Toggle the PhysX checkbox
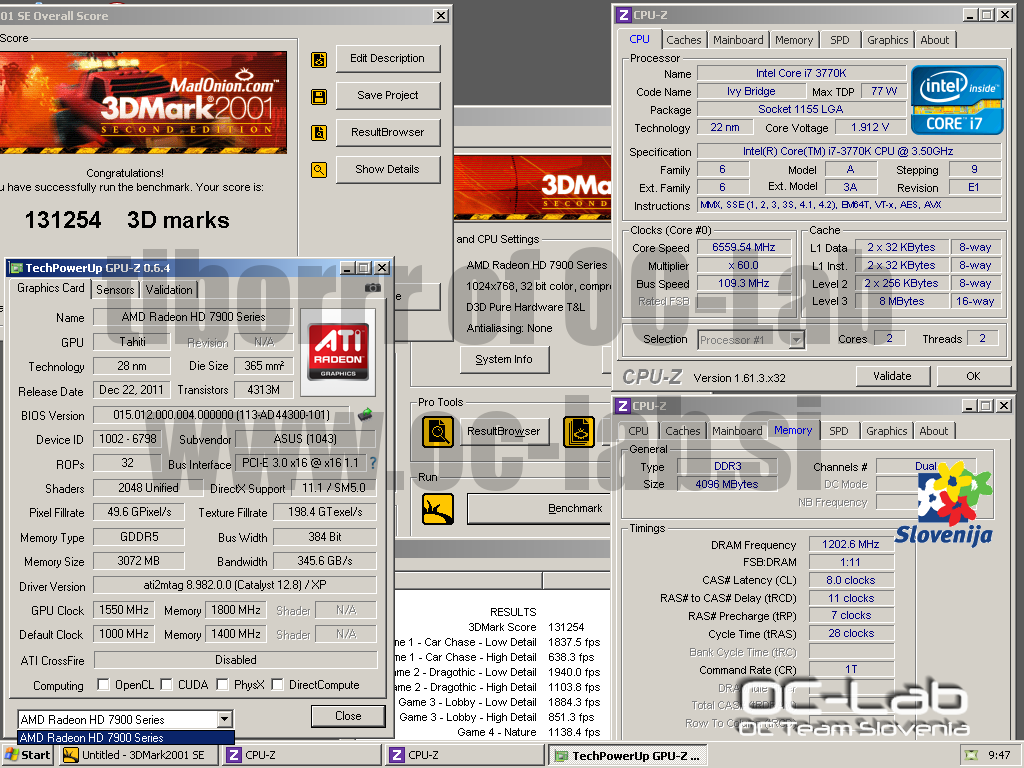This screenshot has height=768, width=1024. tap(223, 684)
